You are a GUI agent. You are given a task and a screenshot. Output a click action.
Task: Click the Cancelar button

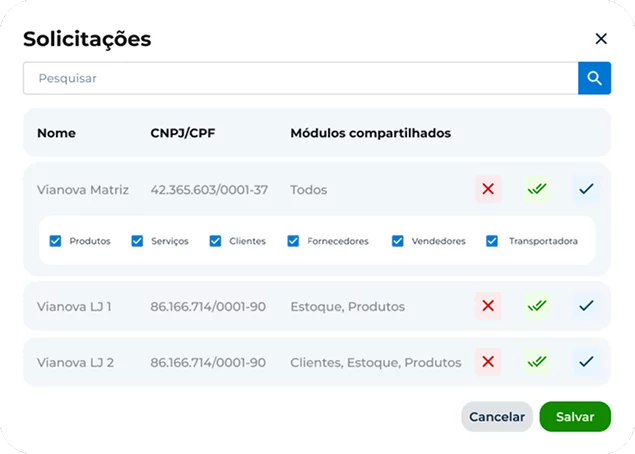click(497, 417)
